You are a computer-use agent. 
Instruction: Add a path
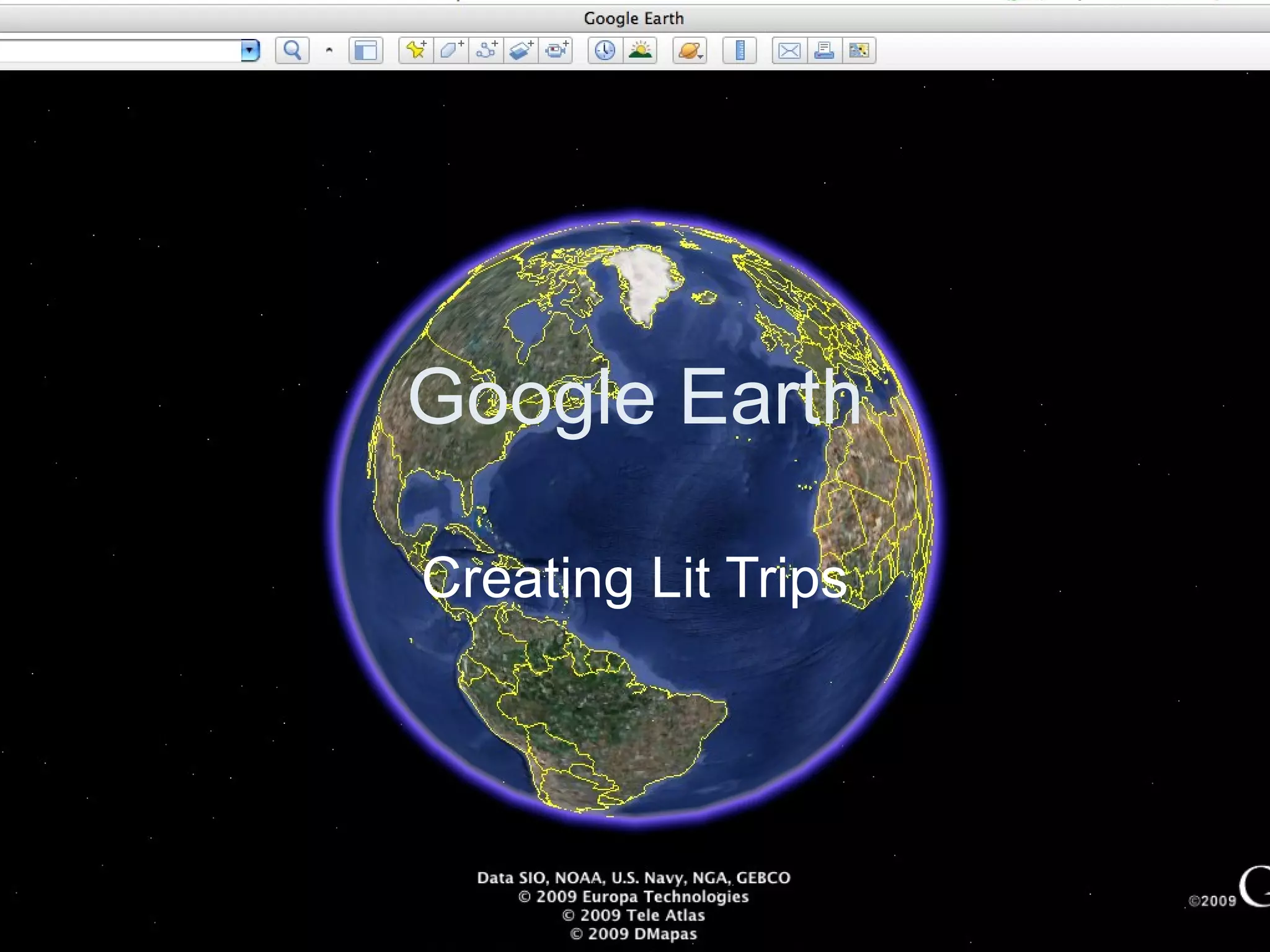(486, 50)
